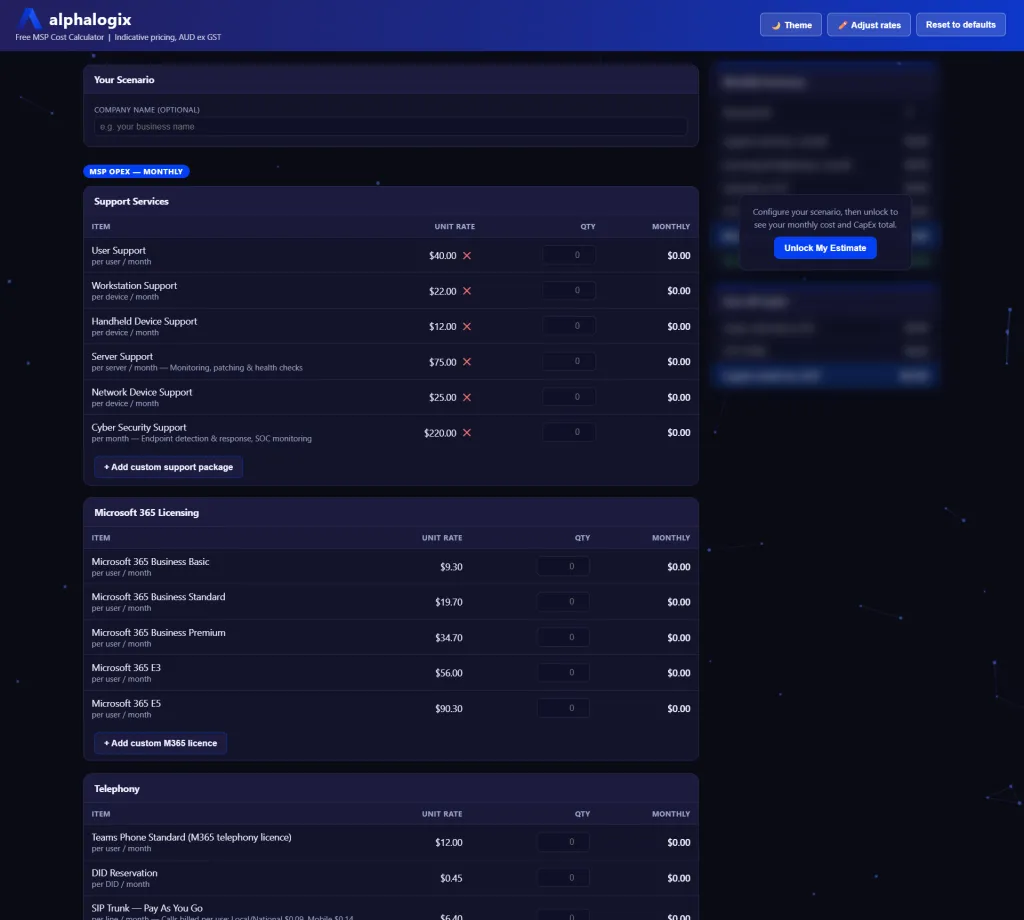This screenshot has height=920, width=1024.
Task: Select Teams Phone Standard quantity field
Action: 564,842
